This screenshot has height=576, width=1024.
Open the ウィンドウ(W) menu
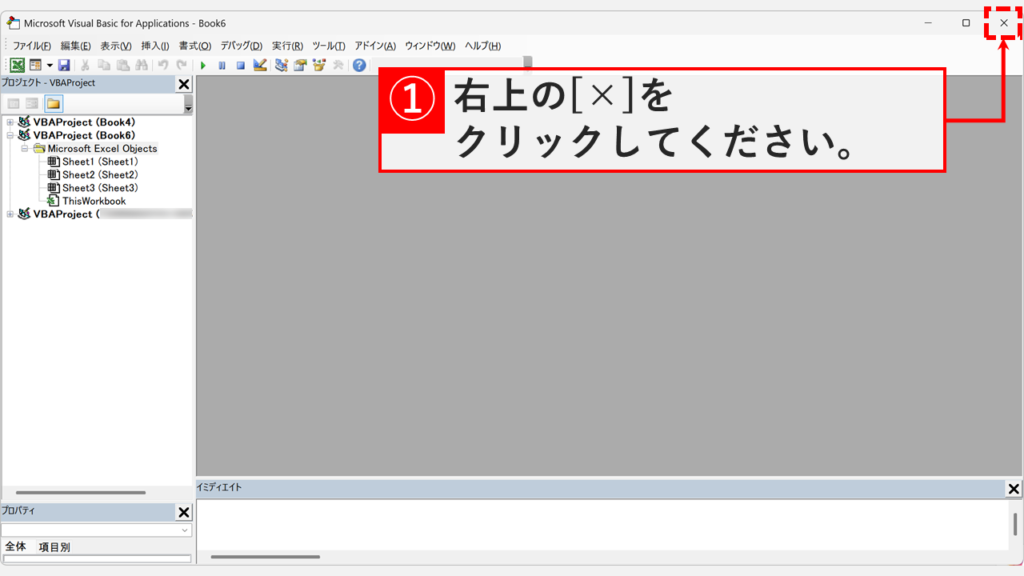(x=430, y=46)
